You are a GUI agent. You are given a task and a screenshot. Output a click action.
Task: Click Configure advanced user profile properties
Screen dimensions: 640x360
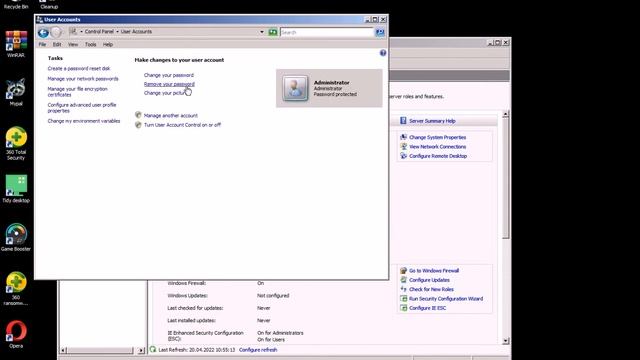click(x=82, y=108)
